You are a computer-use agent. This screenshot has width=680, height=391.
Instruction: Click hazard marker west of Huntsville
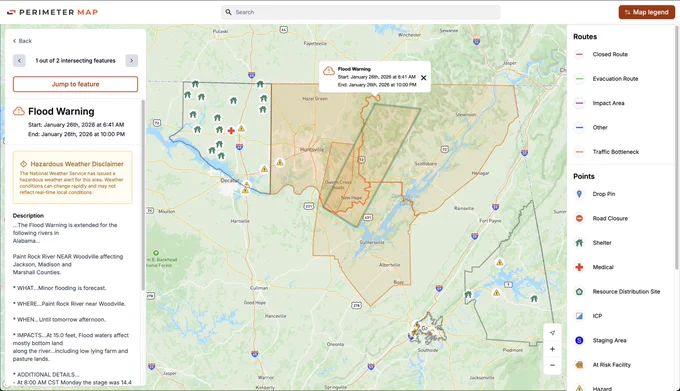click(280, 163)
